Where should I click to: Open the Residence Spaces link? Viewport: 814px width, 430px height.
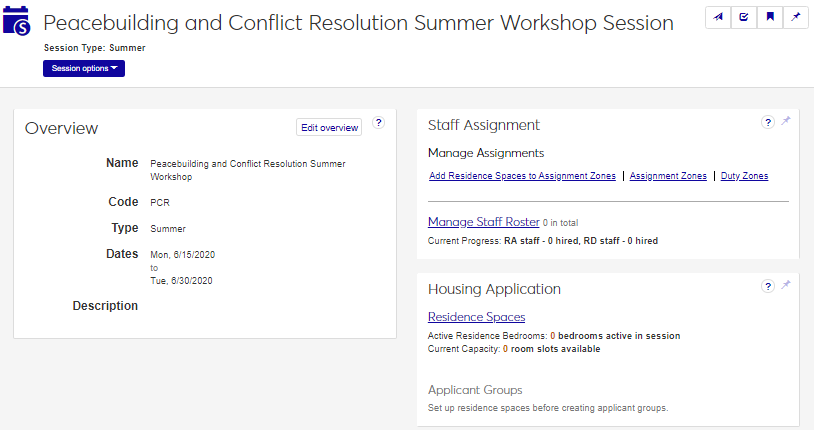[x=476, y=317]
